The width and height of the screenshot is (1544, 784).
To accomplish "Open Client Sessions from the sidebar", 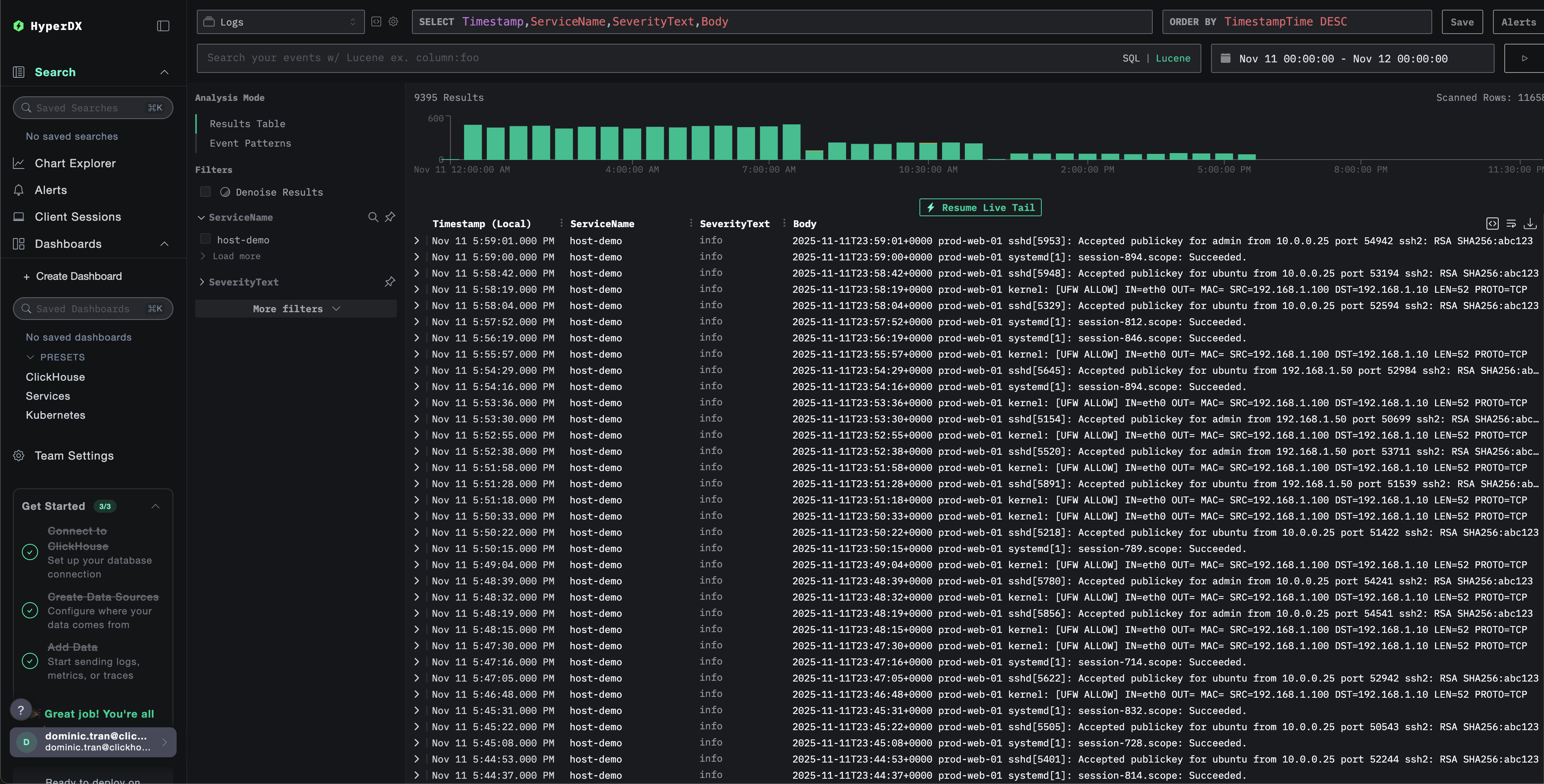I will pos(77,216).
